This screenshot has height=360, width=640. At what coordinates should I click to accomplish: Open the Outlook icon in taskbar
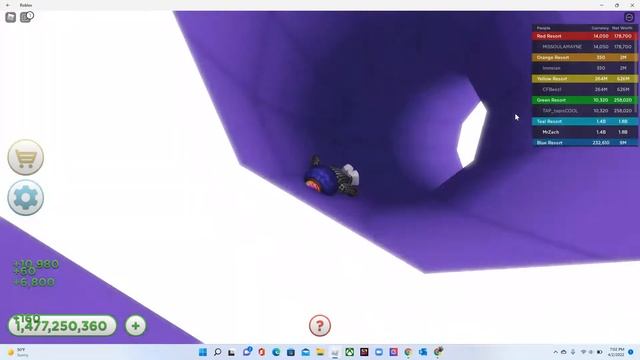coord(423,352)
